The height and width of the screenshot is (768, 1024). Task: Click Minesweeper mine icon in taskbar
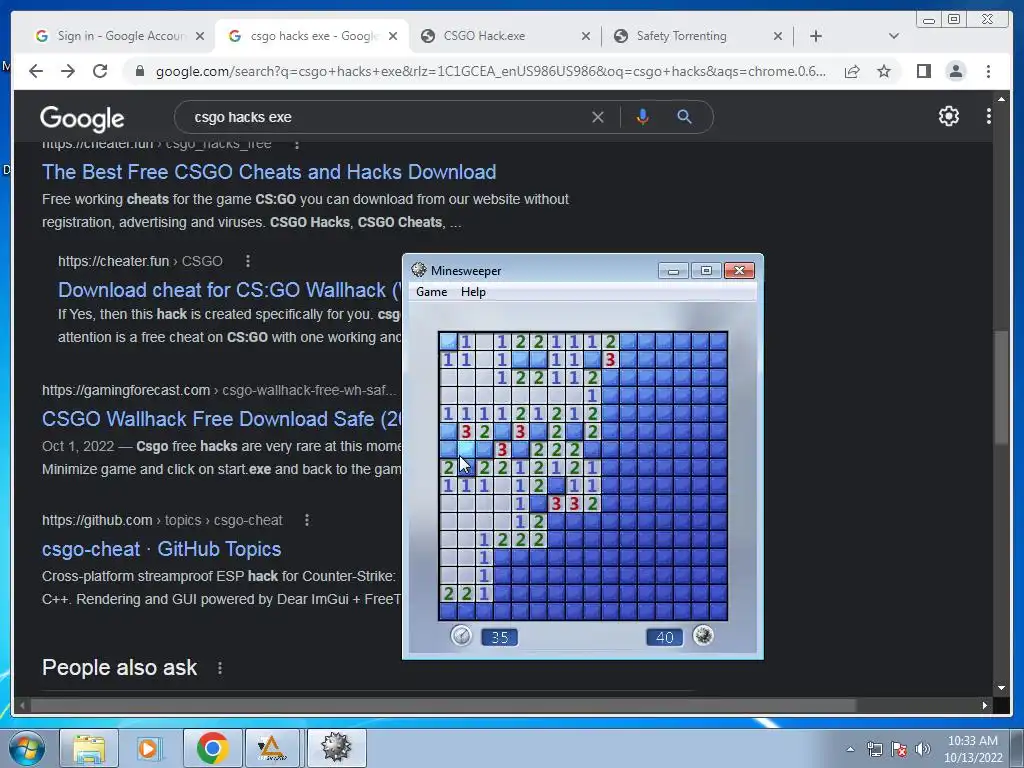click(336, 748)
